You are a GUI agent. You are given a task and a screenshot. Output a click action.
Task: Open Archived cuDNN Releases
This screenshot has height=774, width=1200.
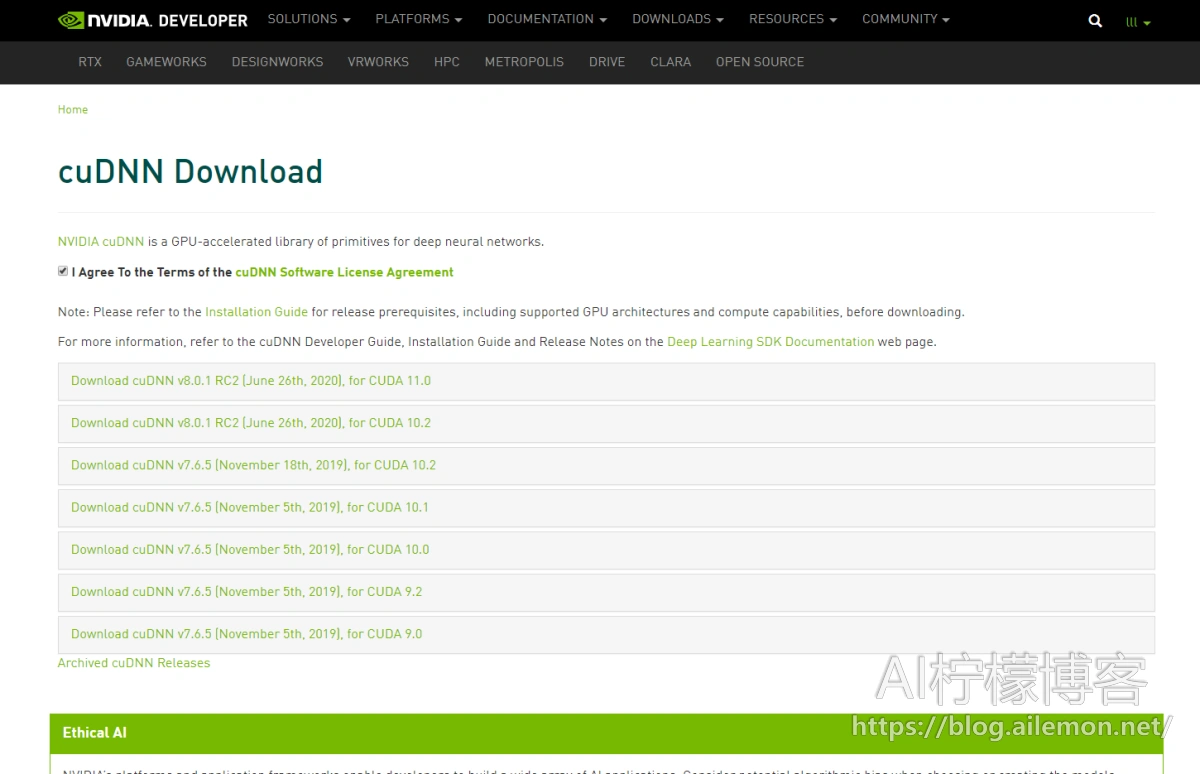pyautogui.click(x=134, y=663)
